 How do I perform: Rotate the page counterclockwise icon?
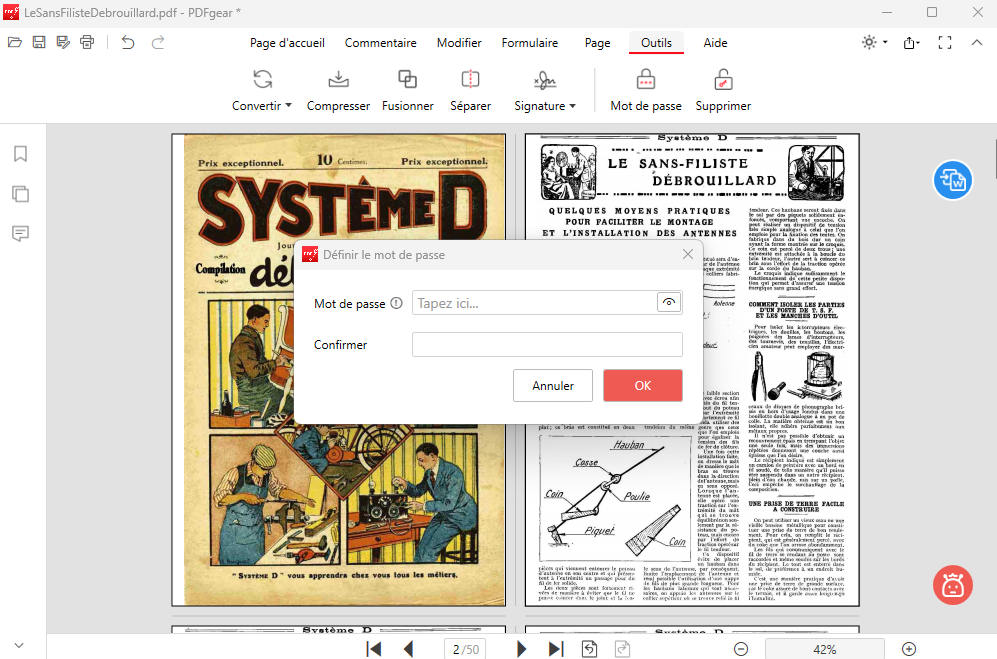589,649
